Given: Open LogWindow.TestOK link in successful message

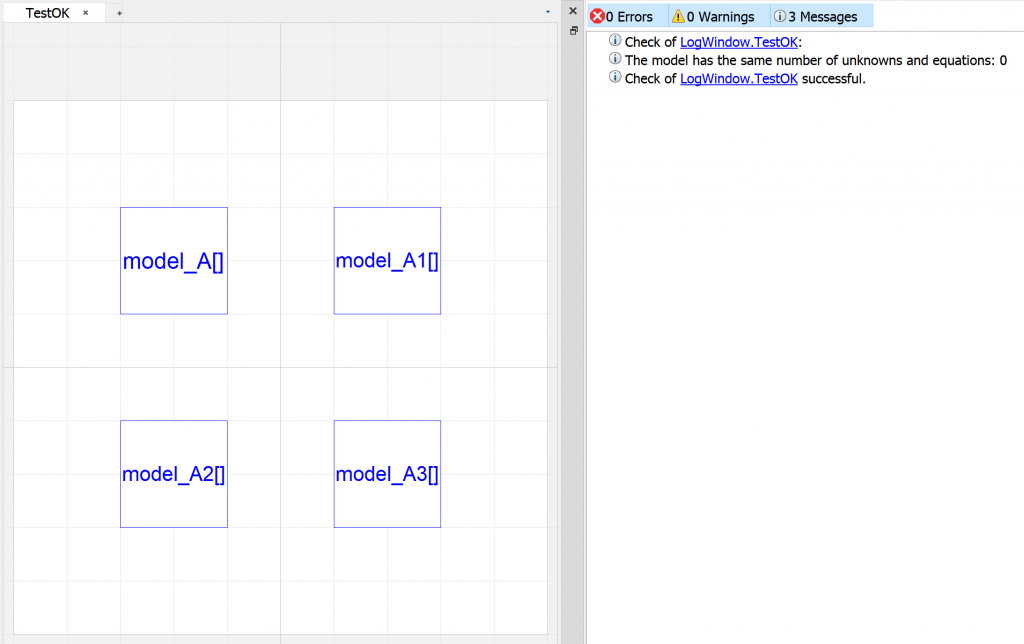Looking at the screenshot, I should pyautogui.click(x=739, y=78).
